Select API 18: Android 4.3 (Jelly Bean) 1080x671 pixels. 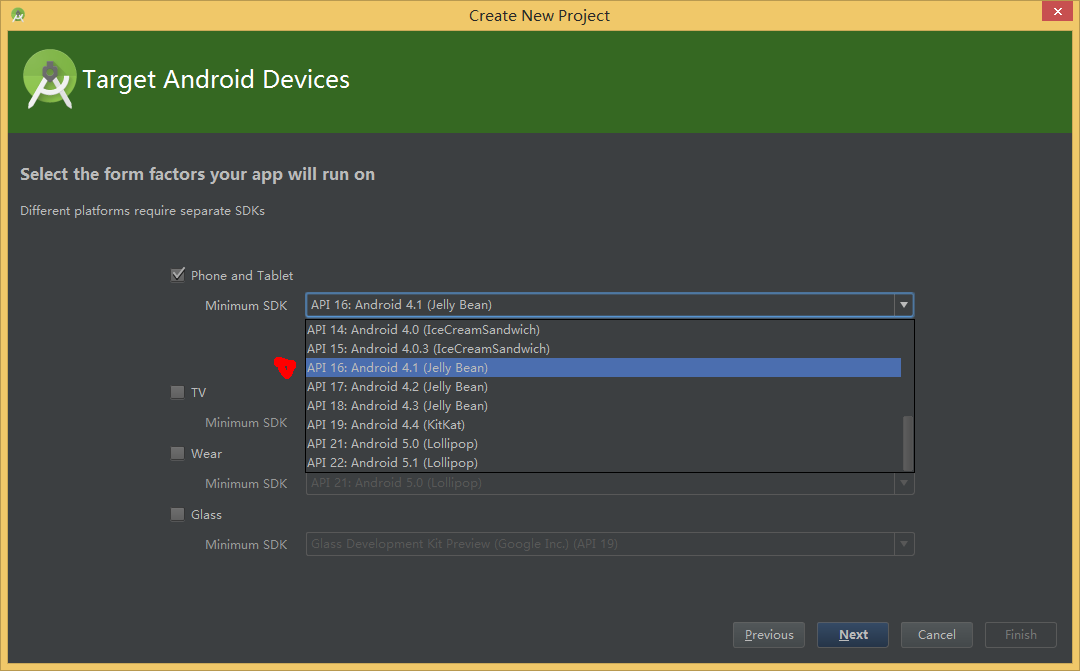(603, 406)
